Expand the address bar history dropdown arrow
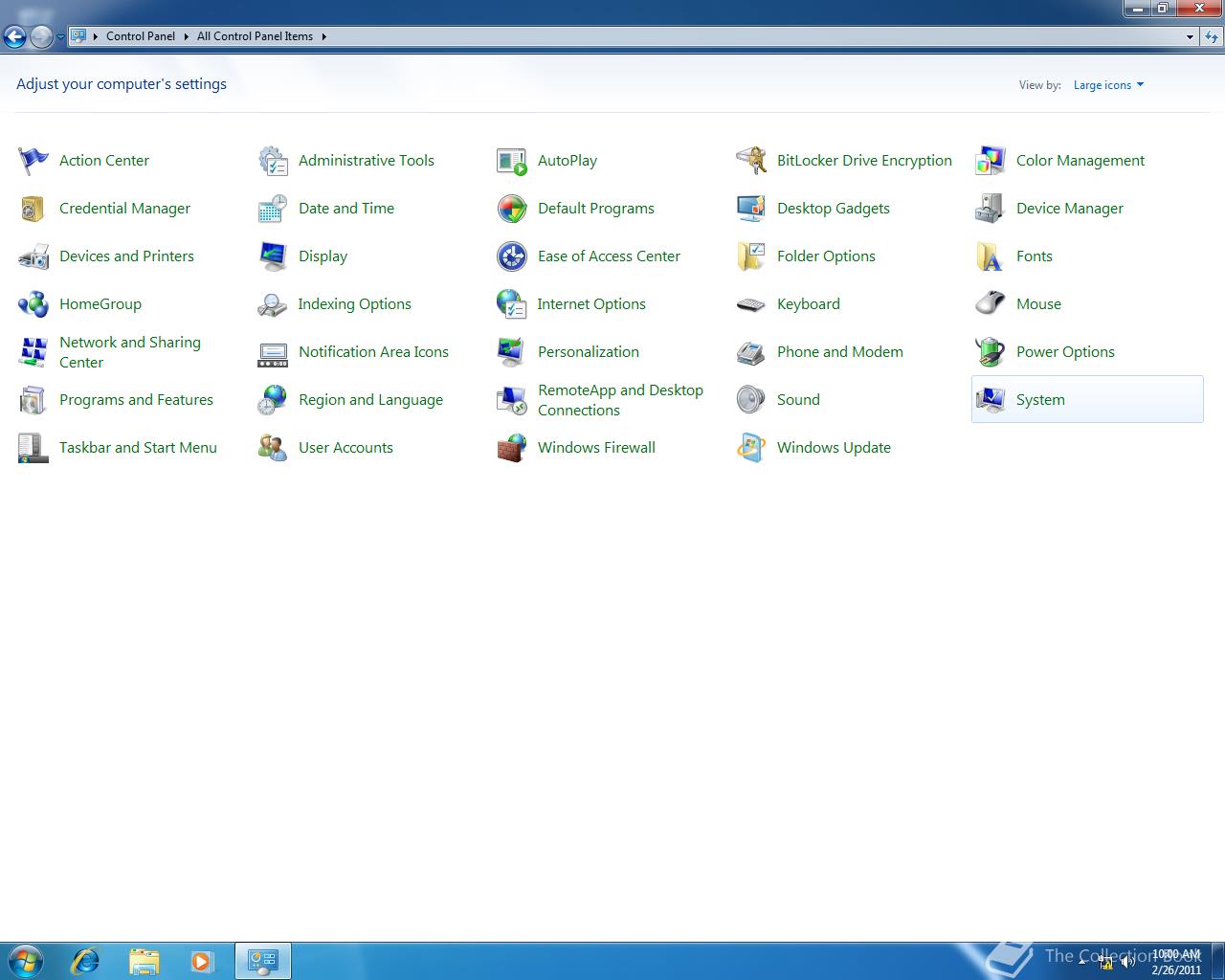 tap(1190, 36)
